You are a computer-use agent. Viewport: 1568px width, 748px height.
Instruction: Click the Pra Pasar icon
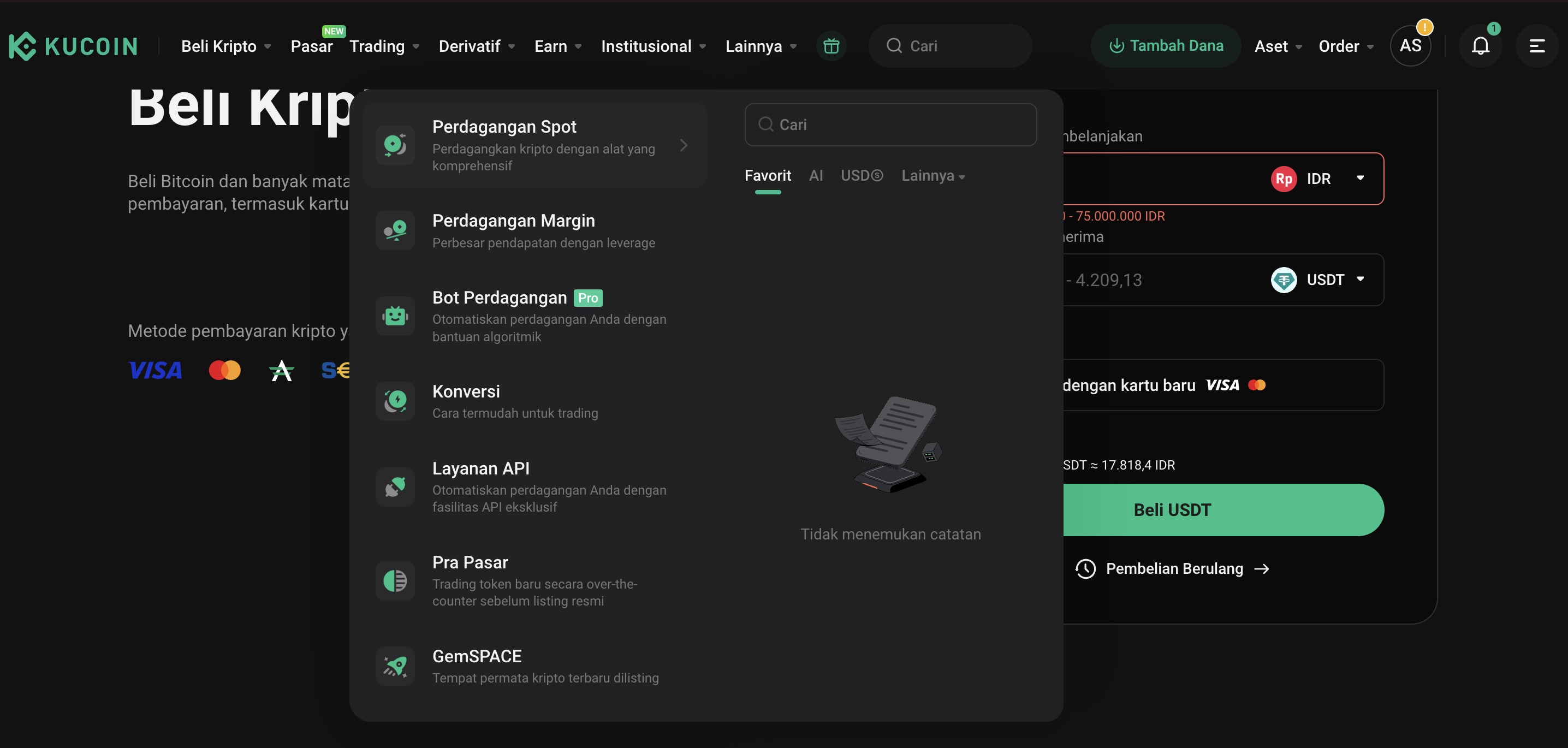tap(395, 580)
